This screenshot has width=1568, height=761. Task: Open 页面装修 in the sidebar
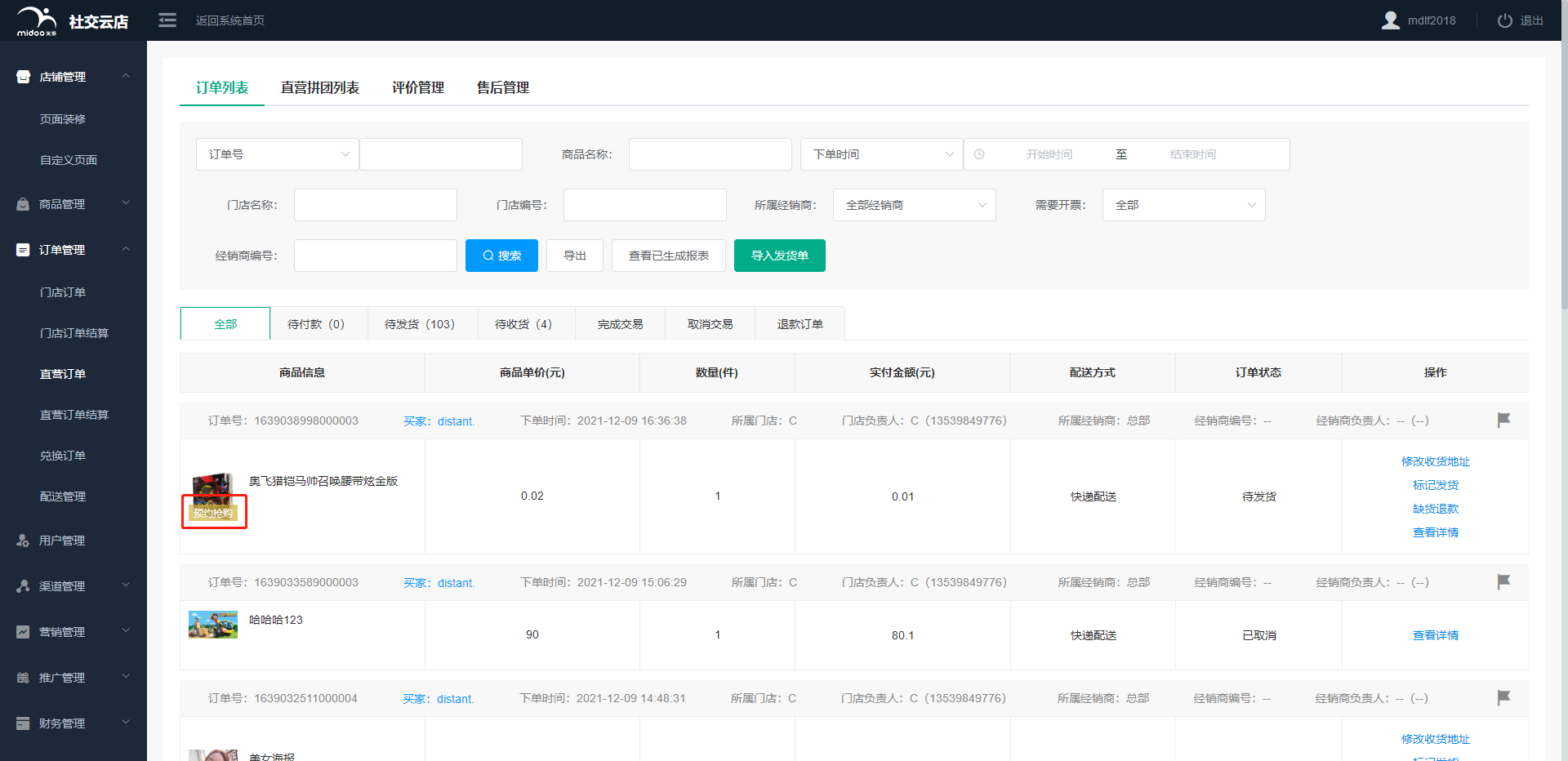[63, 119]
